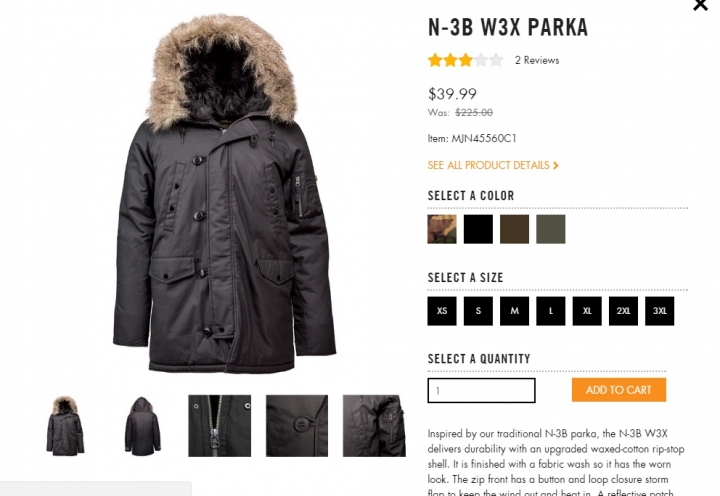Viewport: 720px width, 496px height.
Task: Choose size S
Action: pyautogui.click(x=478, y=311)
